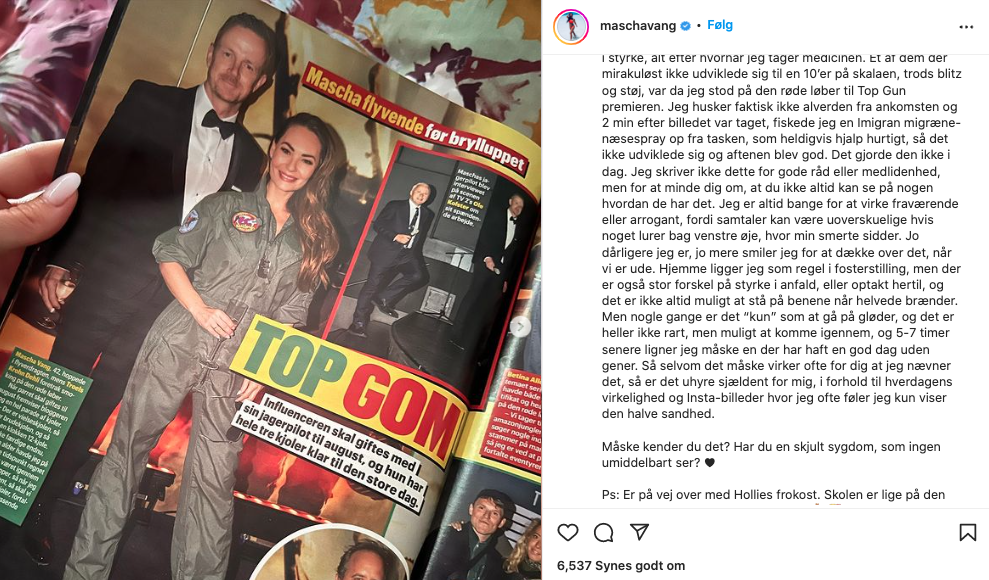Image resolution: width=989 pixels, height=580 pixels.
Task: Click the caption line starting 'Måske kender du det?'
Action: (771, 455)
